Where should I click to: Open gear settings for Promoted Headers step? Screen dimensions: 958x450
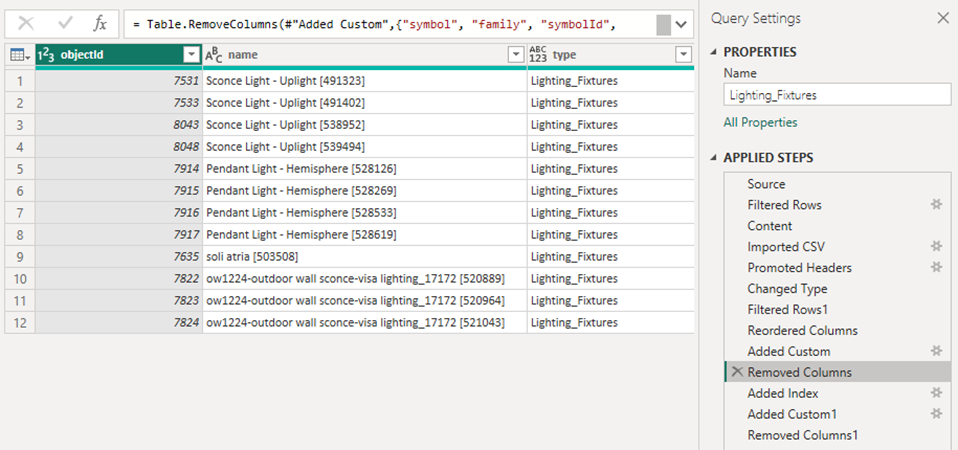936,267
